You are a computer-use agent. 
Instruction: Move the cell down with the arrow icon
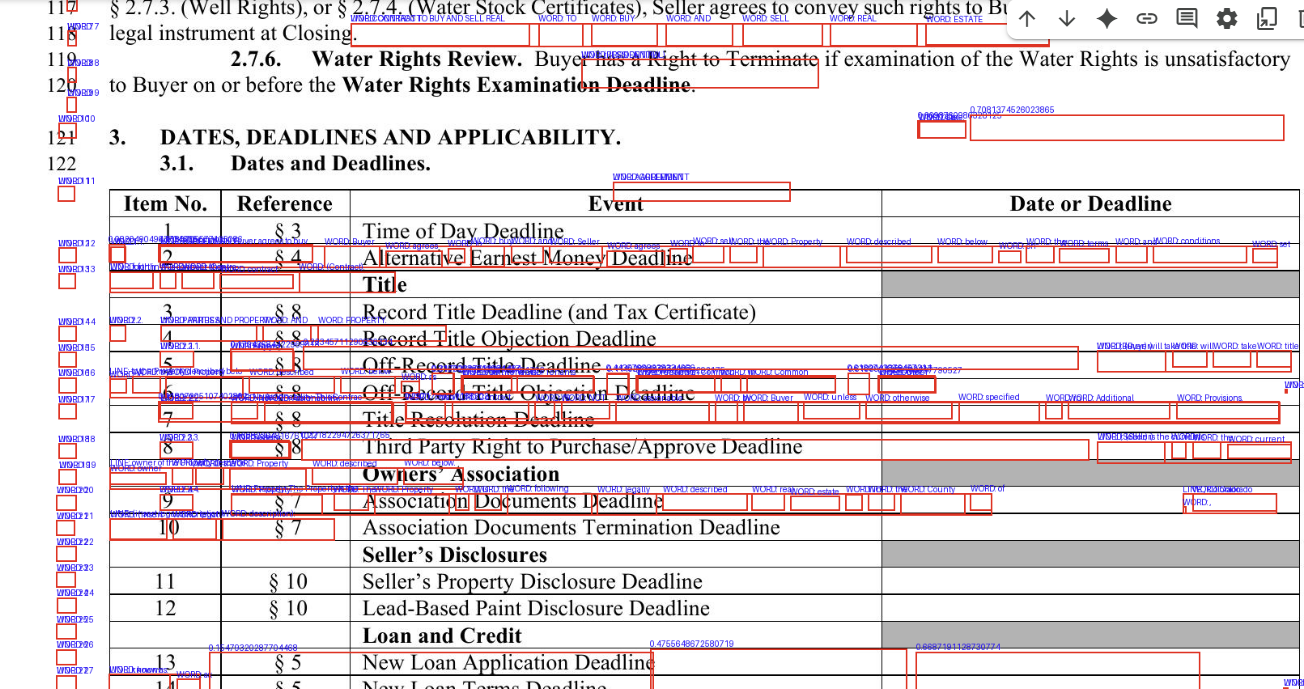(1067, 19)
